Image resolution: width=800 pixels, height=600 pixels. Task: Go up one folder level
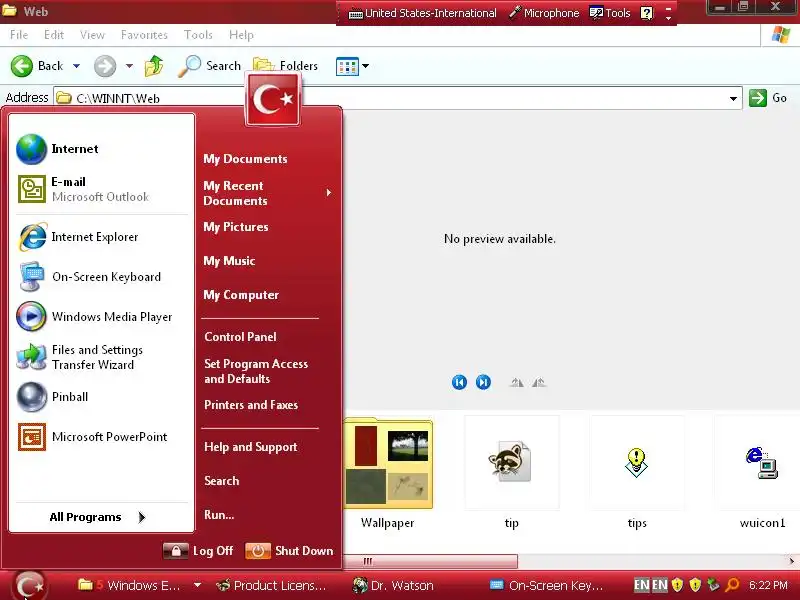(x=154, y=66)
